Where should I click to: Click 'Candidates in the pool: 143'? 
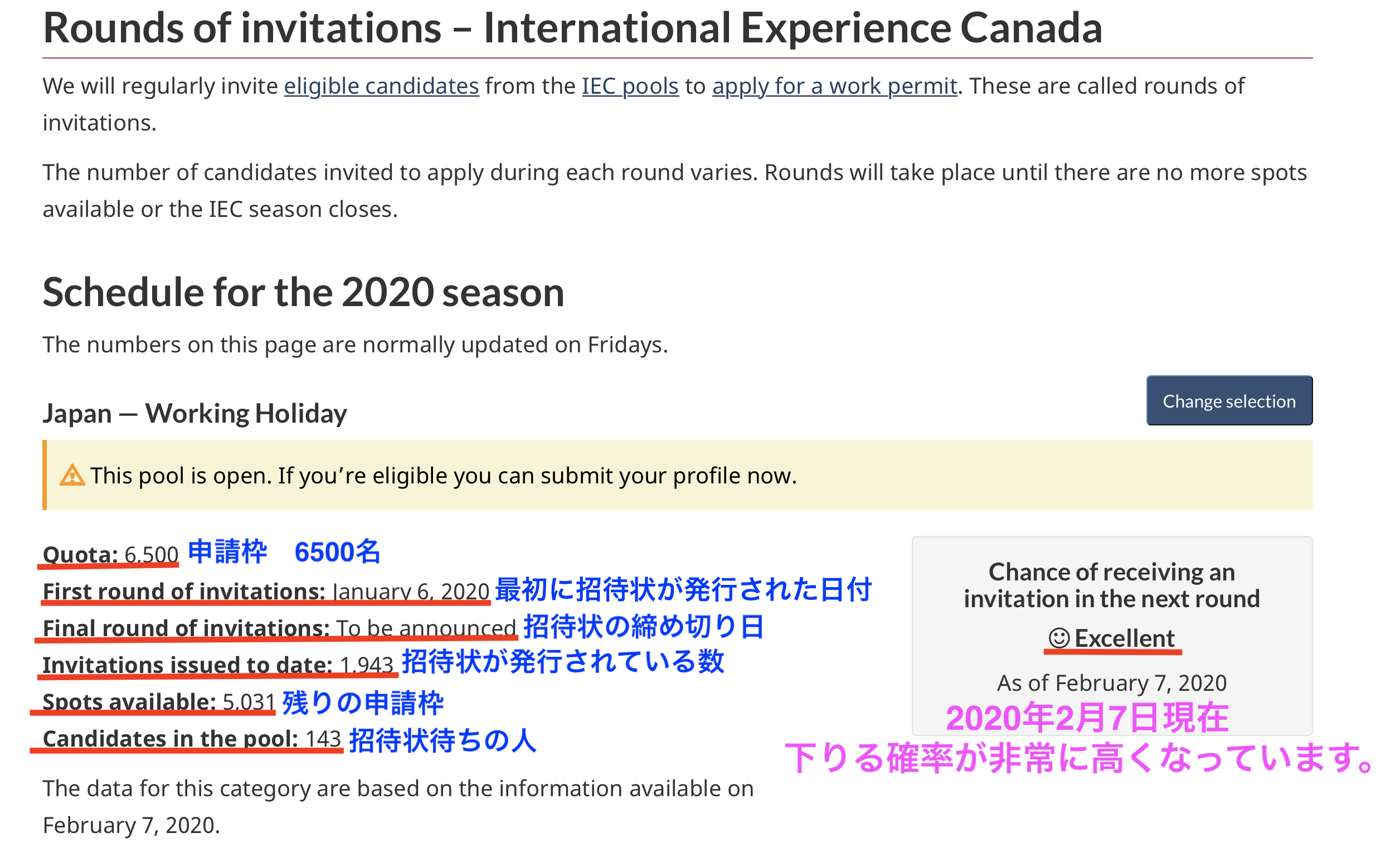(192, 738)
